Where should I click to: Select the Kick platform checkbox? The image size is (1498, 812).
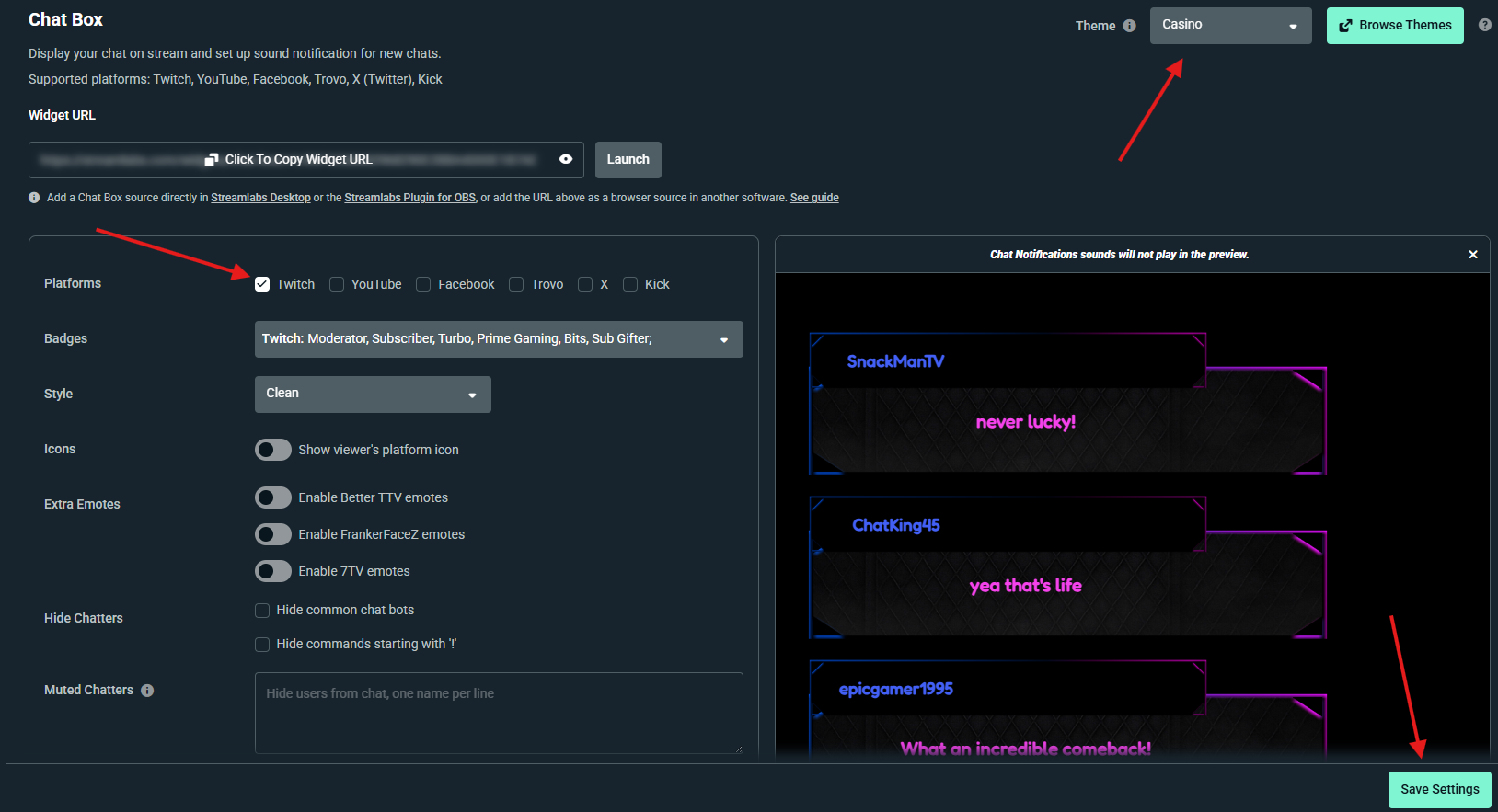click(630, 284)
